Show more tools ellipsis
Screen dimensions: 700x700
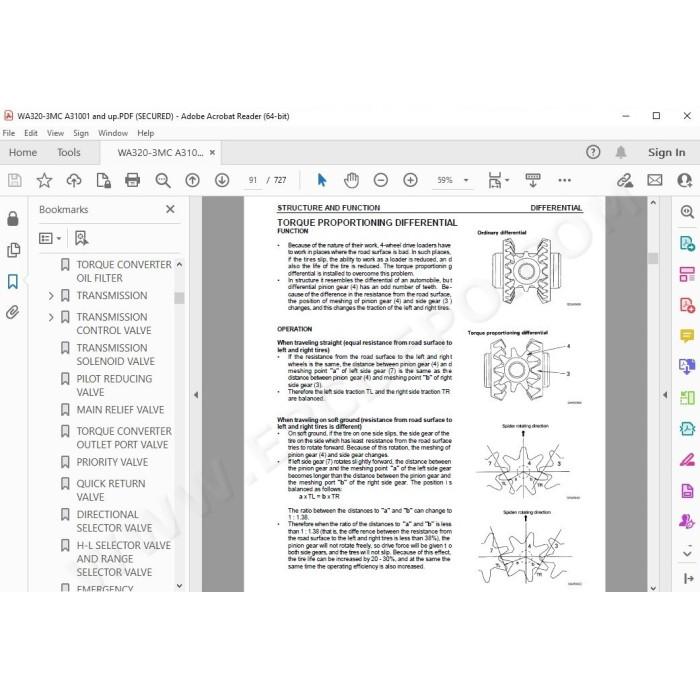(x=564, y=180)
